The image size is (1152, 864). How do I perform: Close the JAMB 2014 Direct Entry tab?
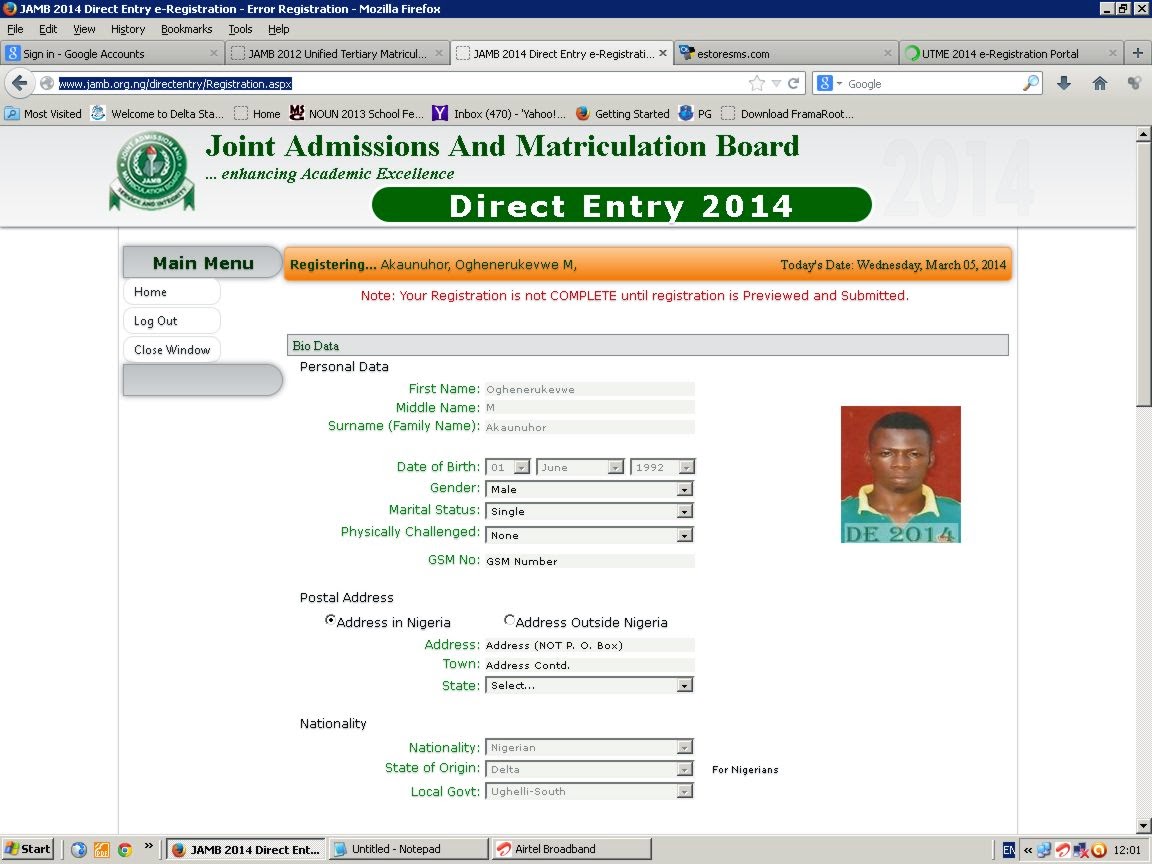coord(663,53)
